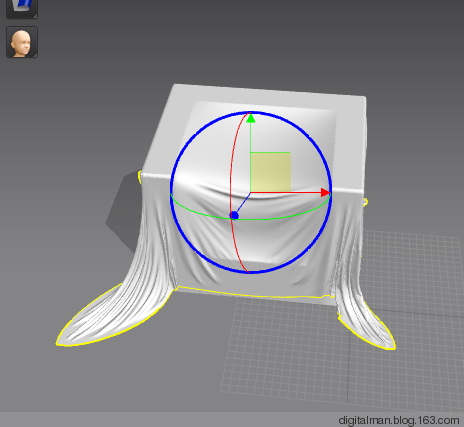Viewport: 464px width, 427px height.
Task: Click the blue garment display icon
Action: point(22,7)
